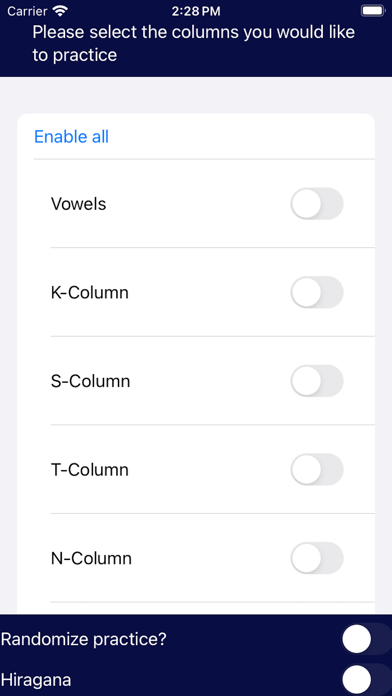Flip the Hiragana switch
Viewport: 392px width, 696px height.
[366, 680]
